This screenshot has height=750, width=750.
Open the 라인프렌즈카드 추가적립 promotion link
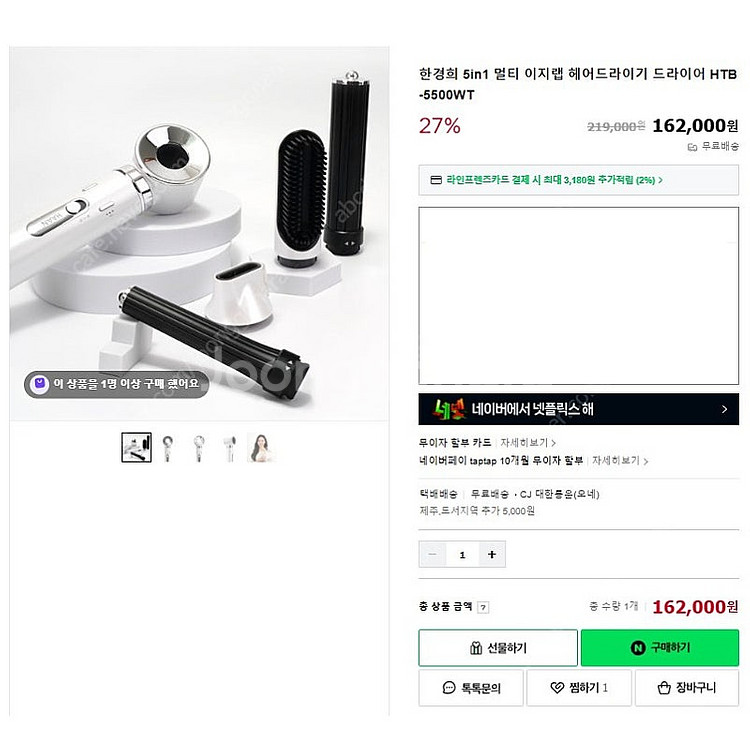554,180
